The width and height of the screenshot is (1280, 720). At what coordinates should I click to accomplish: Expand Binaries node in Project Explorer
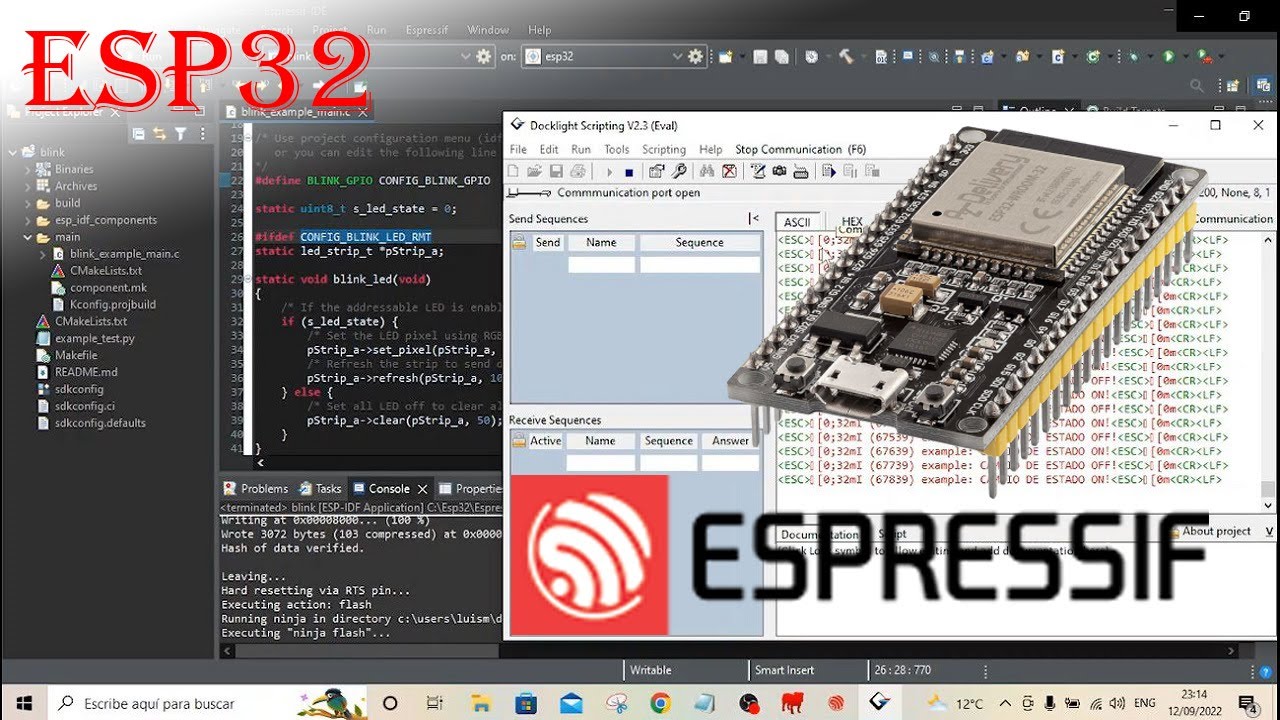tap(27, 170)
